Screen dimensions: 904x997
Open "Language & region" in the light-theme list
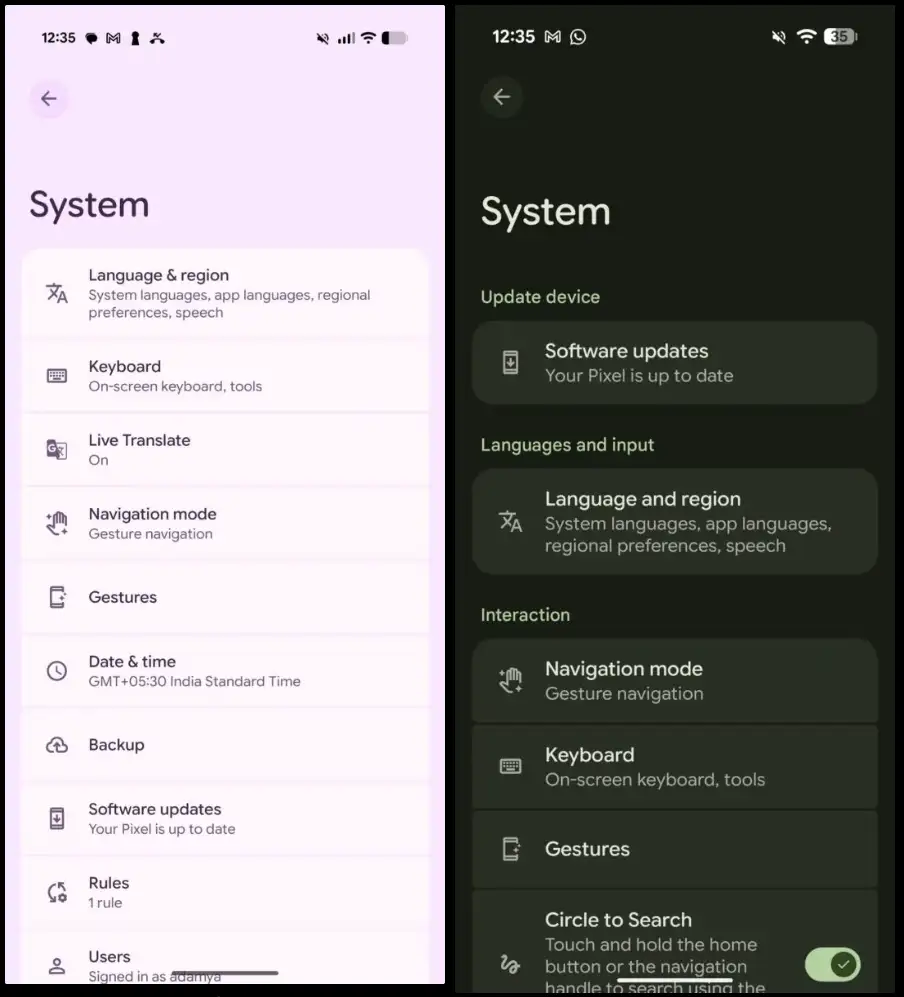coord(159,276)
